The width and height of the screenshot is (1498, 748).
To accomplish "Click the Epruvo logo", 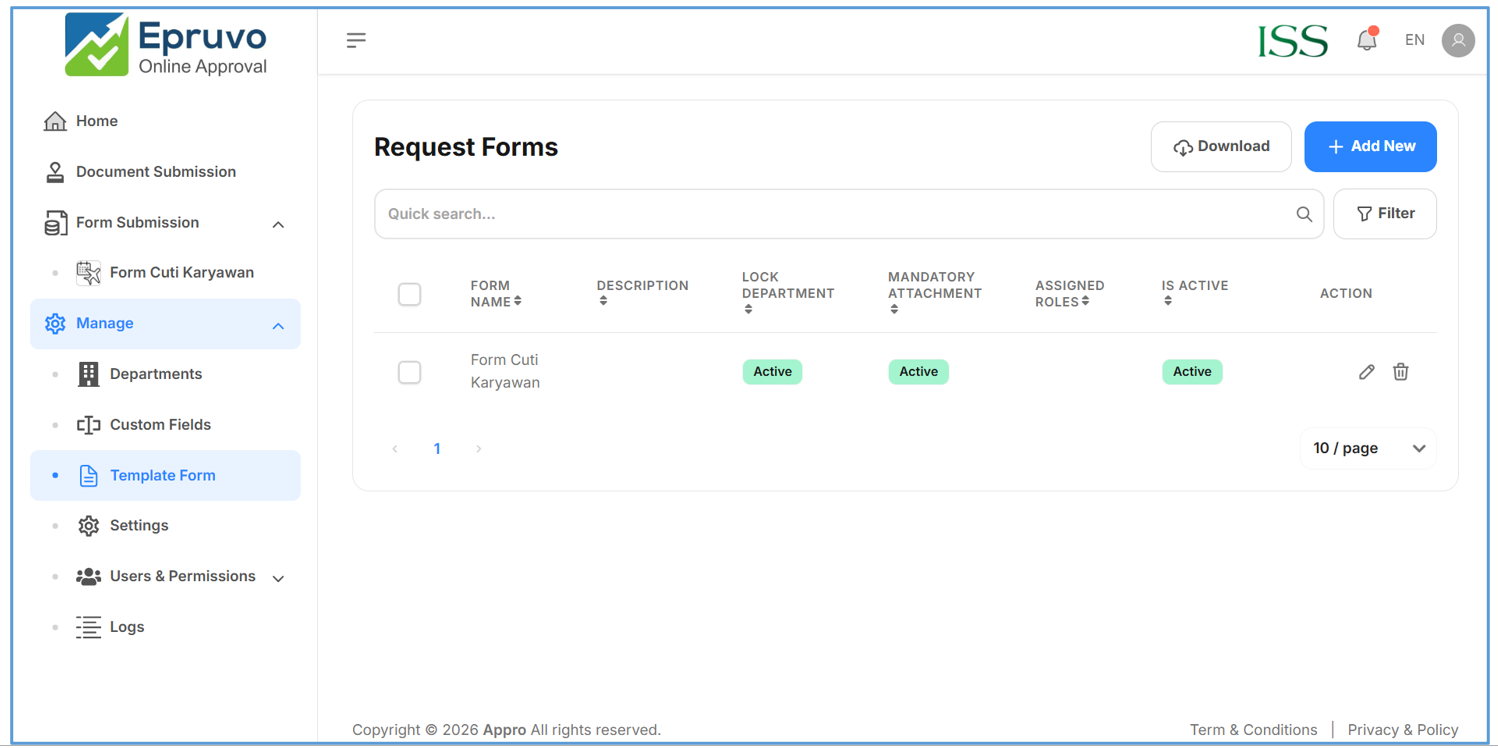I will (x=166, y=45).
